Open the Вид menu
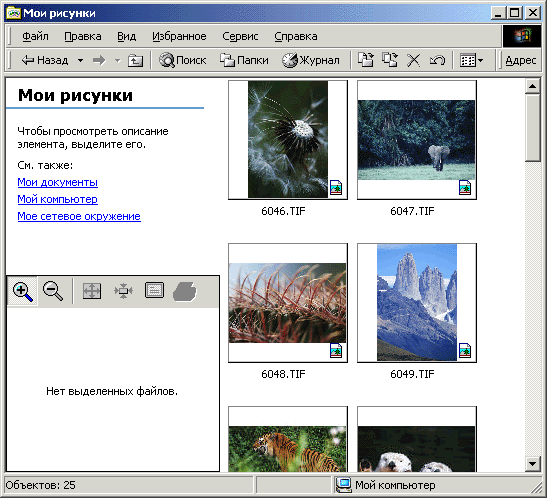 pos(126,36)
